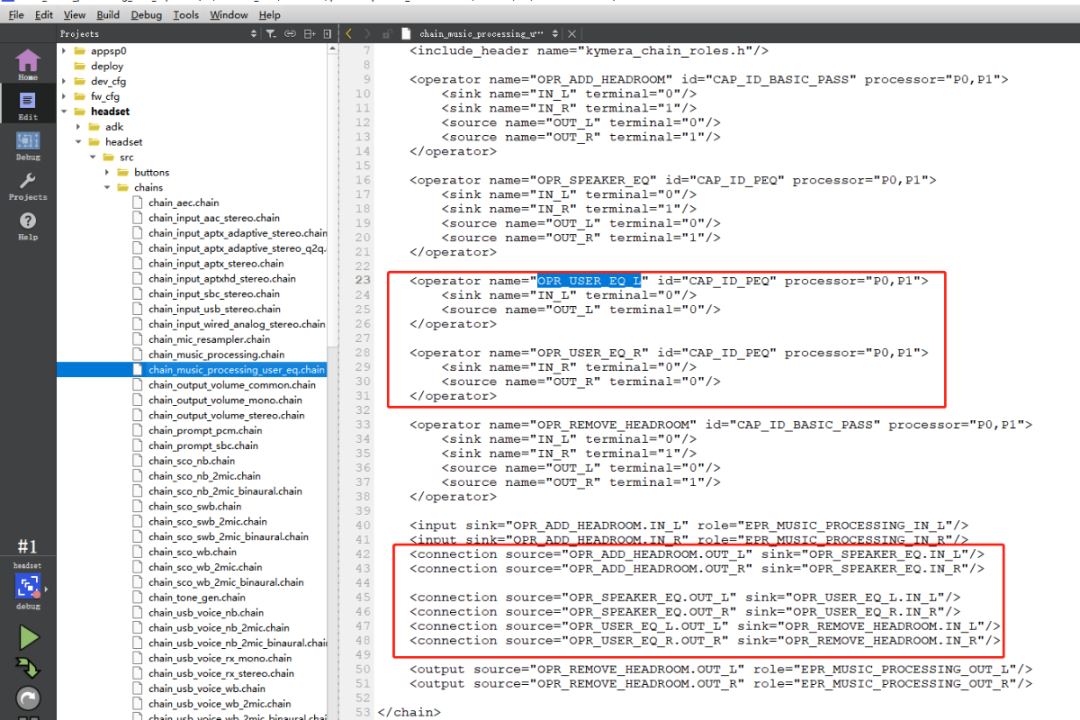Open chain_input_usb_stereo.chain file
This screenshot has width=1080, height=720.
click(x=214, y=309)
